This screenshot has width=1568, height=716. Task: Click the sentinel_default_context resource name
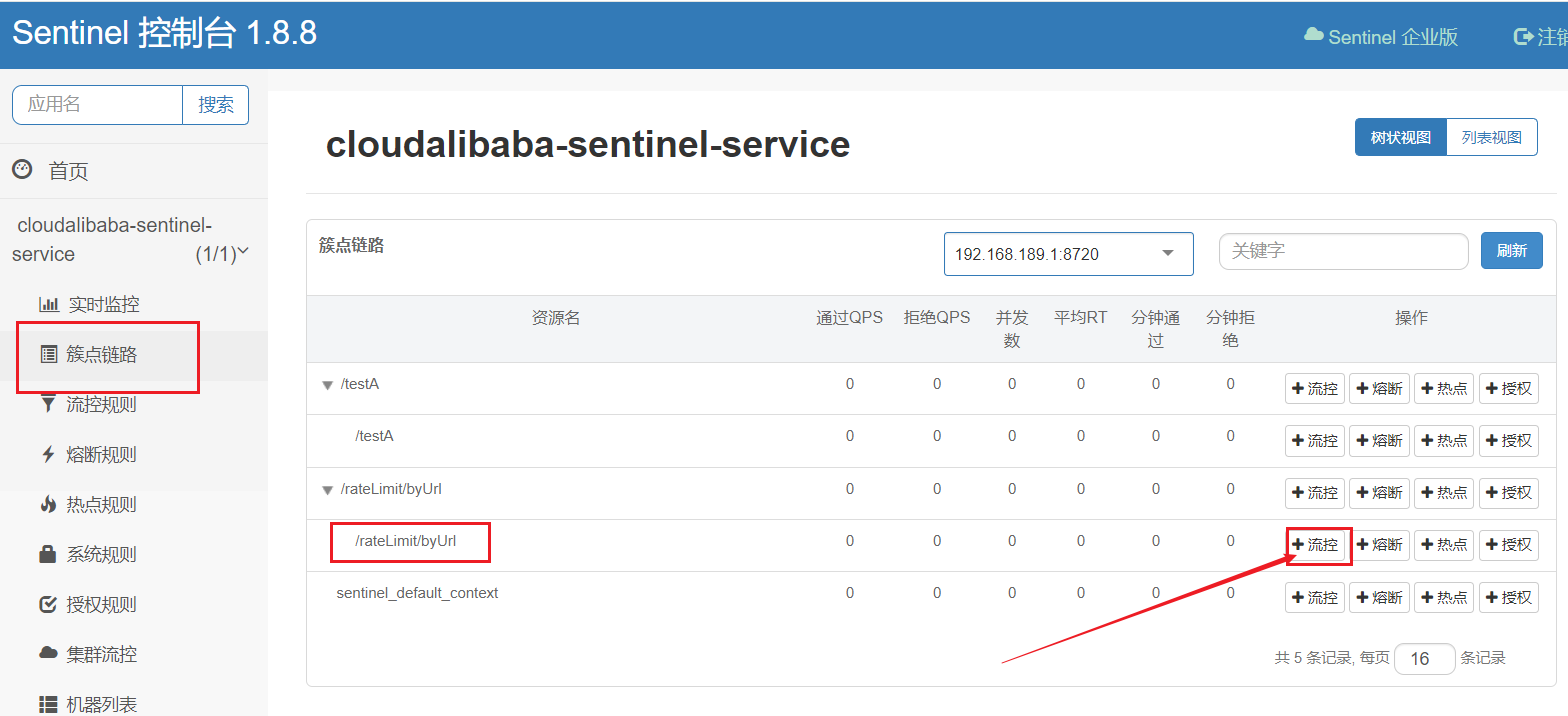417,593
